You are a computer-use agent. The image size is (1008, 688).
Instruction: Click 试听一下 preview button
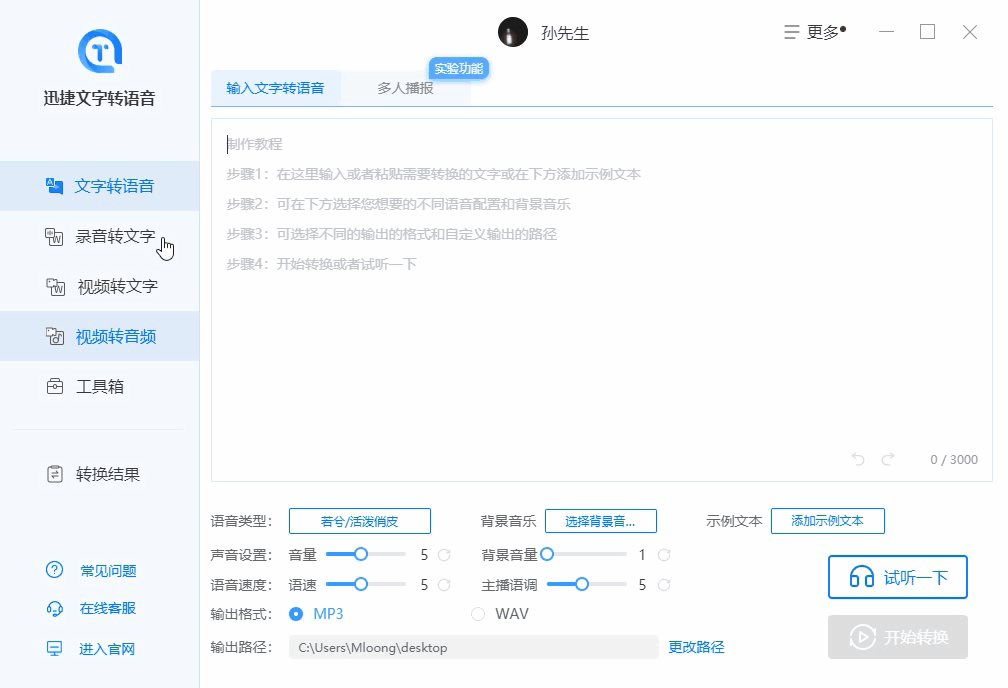[x=897, y=577]
